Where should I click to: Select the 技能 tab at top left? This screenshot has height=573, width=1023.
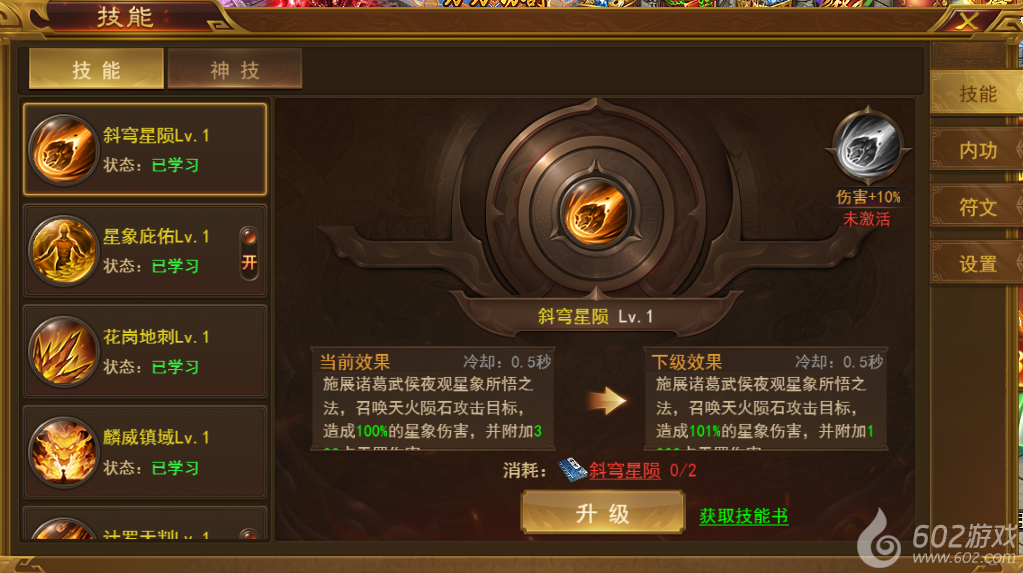tap(97, 69)
